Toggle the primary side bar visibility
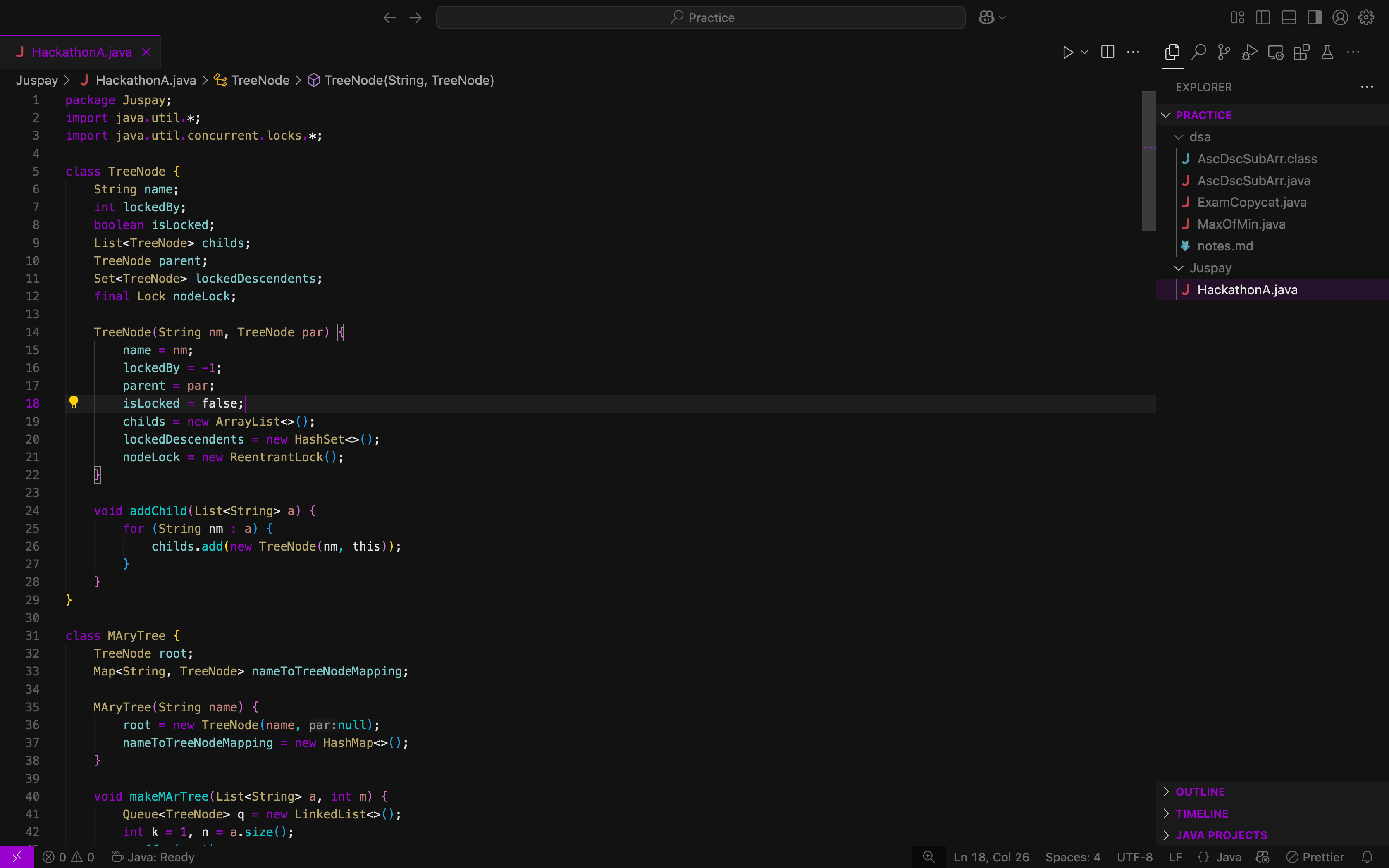Screen dimensions: 1389x868 [x=1263, y=17]
